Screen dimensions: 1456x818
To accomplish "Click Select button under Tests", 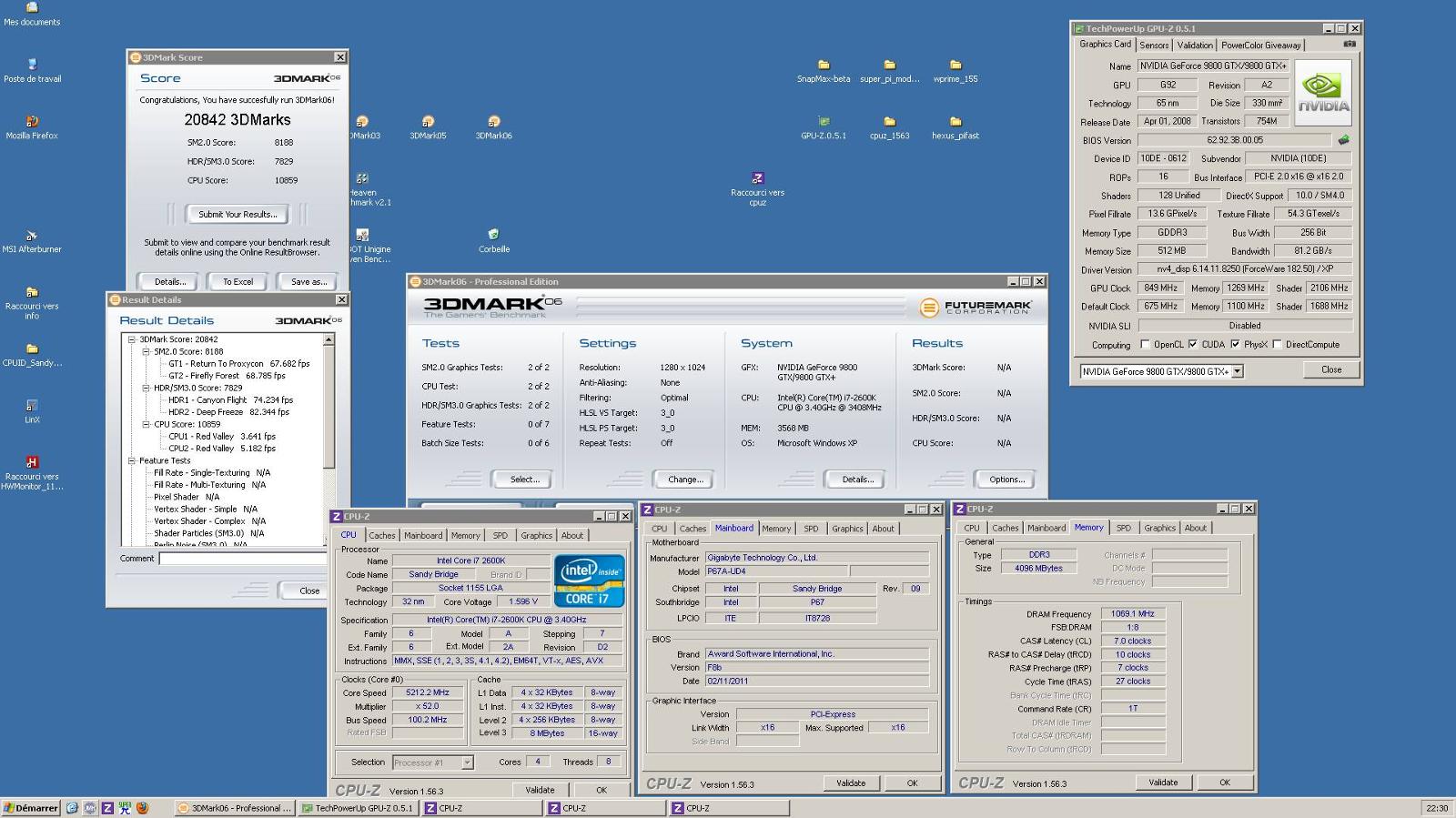I will [x=525, y=480].
